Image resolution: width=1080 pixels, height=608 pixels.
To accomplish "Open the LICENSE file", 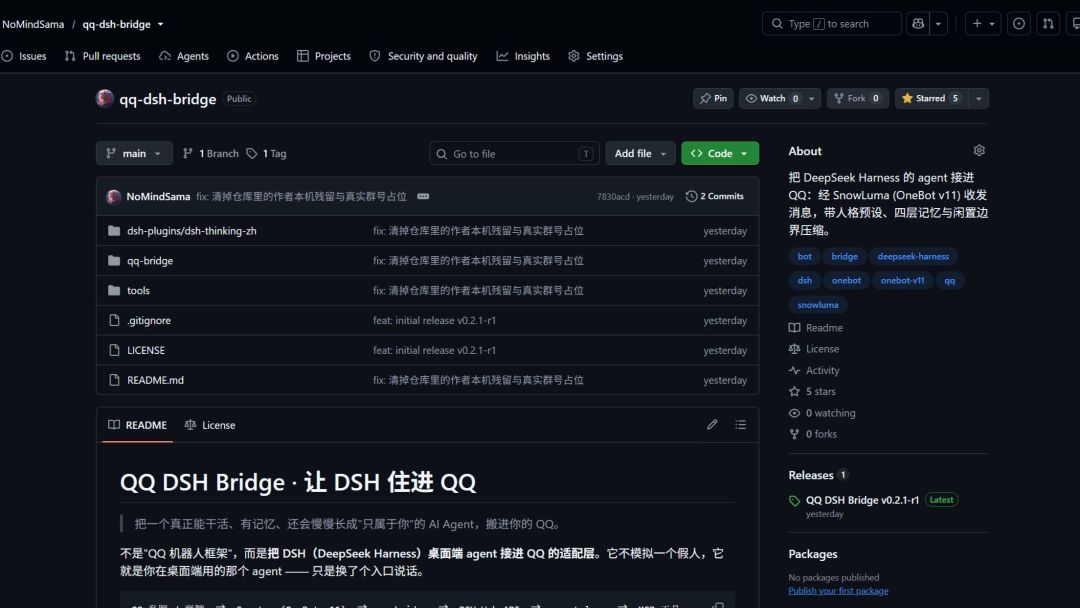I will [x=145, y=350].
